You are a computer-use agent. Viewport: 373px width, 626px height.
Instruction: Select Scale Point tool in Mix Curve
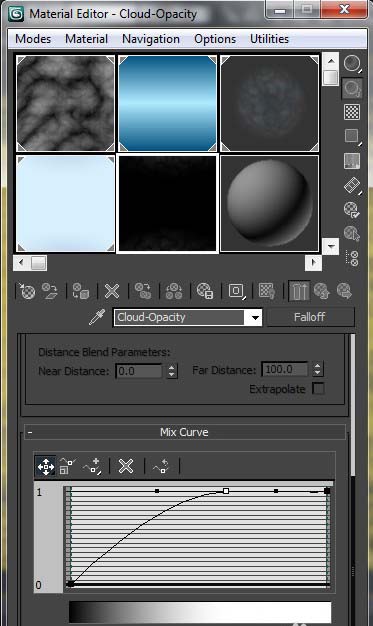pos(67,466)
